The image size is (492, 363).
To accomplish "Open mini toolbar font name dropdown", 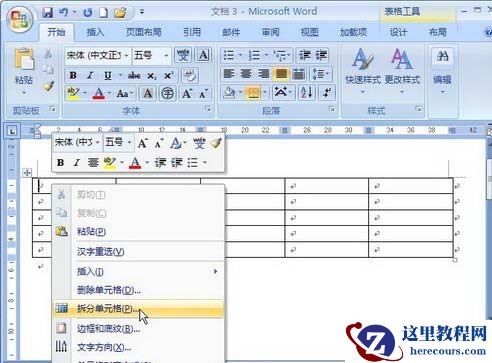I will (x=97, y=143).
